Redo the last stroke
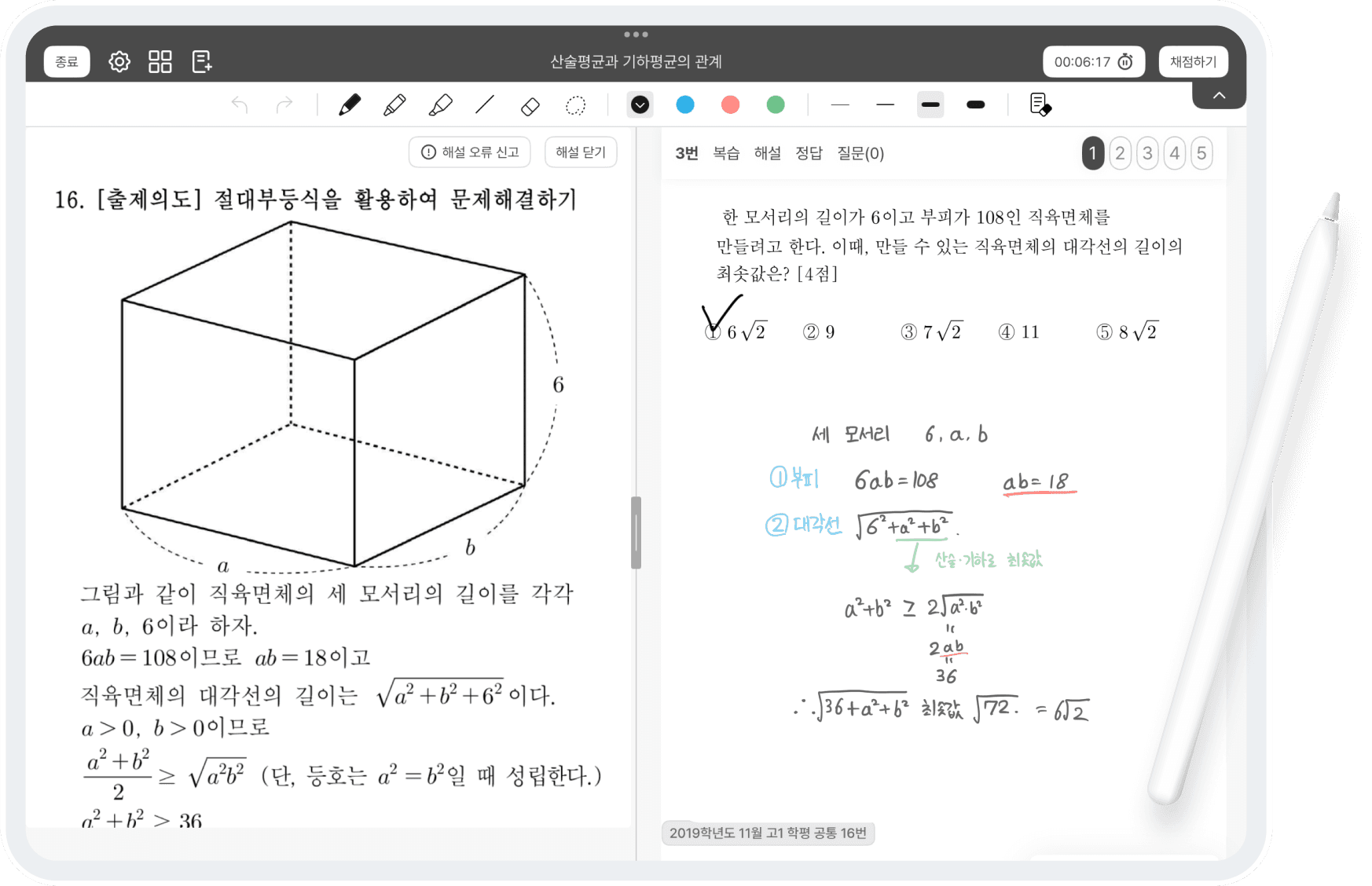Viewport: 1372px width, 886px height. click(284, 104)
